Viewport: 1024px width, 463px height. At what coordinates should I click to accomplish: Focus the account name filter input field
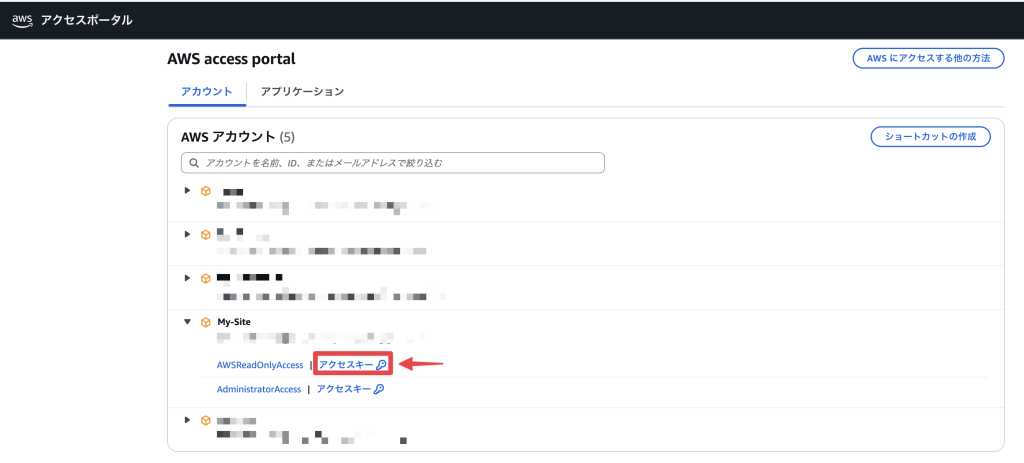coord(392,163)
